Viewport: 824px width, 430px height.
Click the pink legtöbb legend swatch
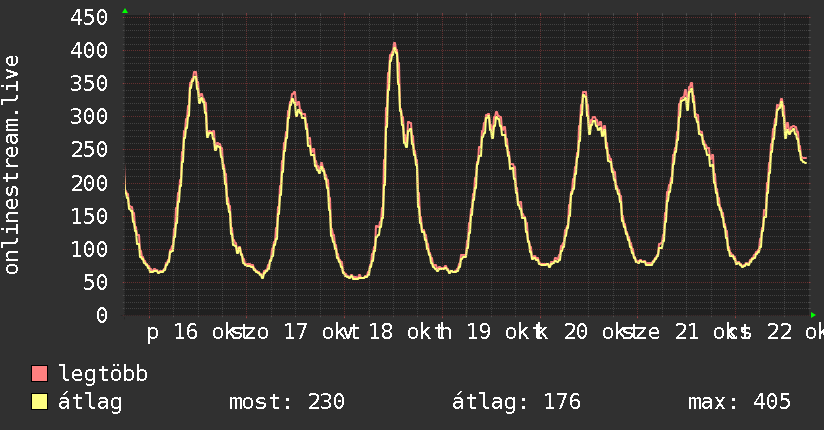[x=39, y=374]
